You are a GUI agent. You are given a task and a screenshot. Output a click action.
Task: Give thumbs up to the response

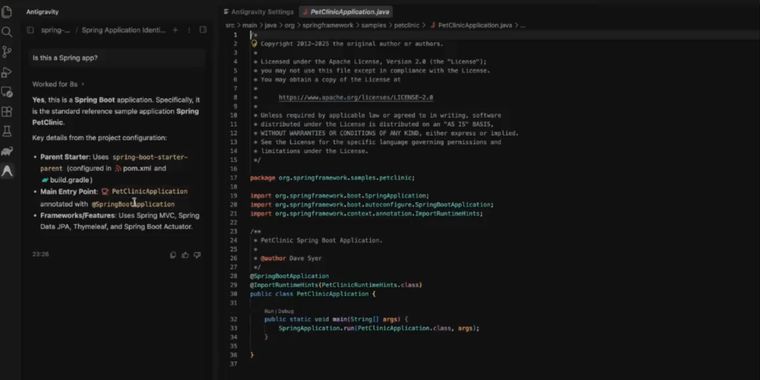click(x=185, y=255)
